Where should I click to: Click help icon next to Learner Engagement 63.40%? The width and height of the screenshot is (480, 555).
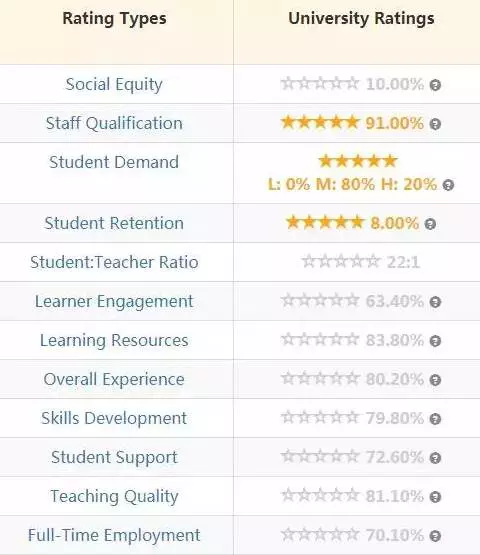pos(435,302)
